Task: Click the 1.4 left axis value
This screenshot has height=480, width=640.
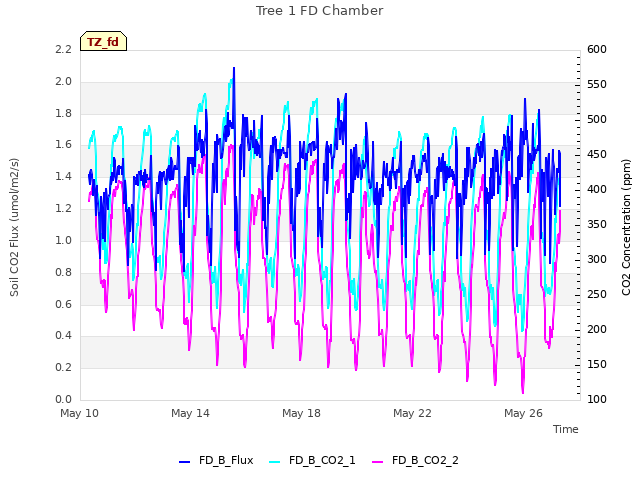Action: 63,176
